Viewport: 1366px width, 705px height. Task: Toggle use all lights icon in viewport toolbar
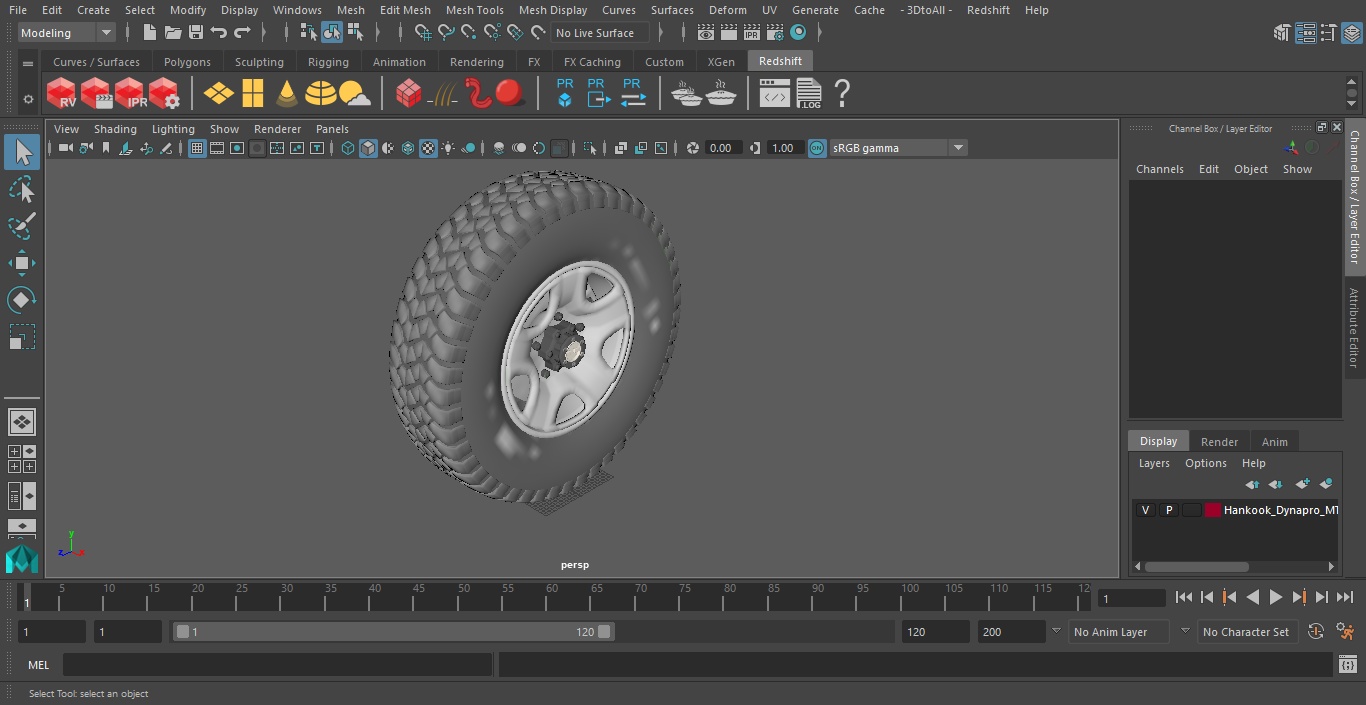448,148
